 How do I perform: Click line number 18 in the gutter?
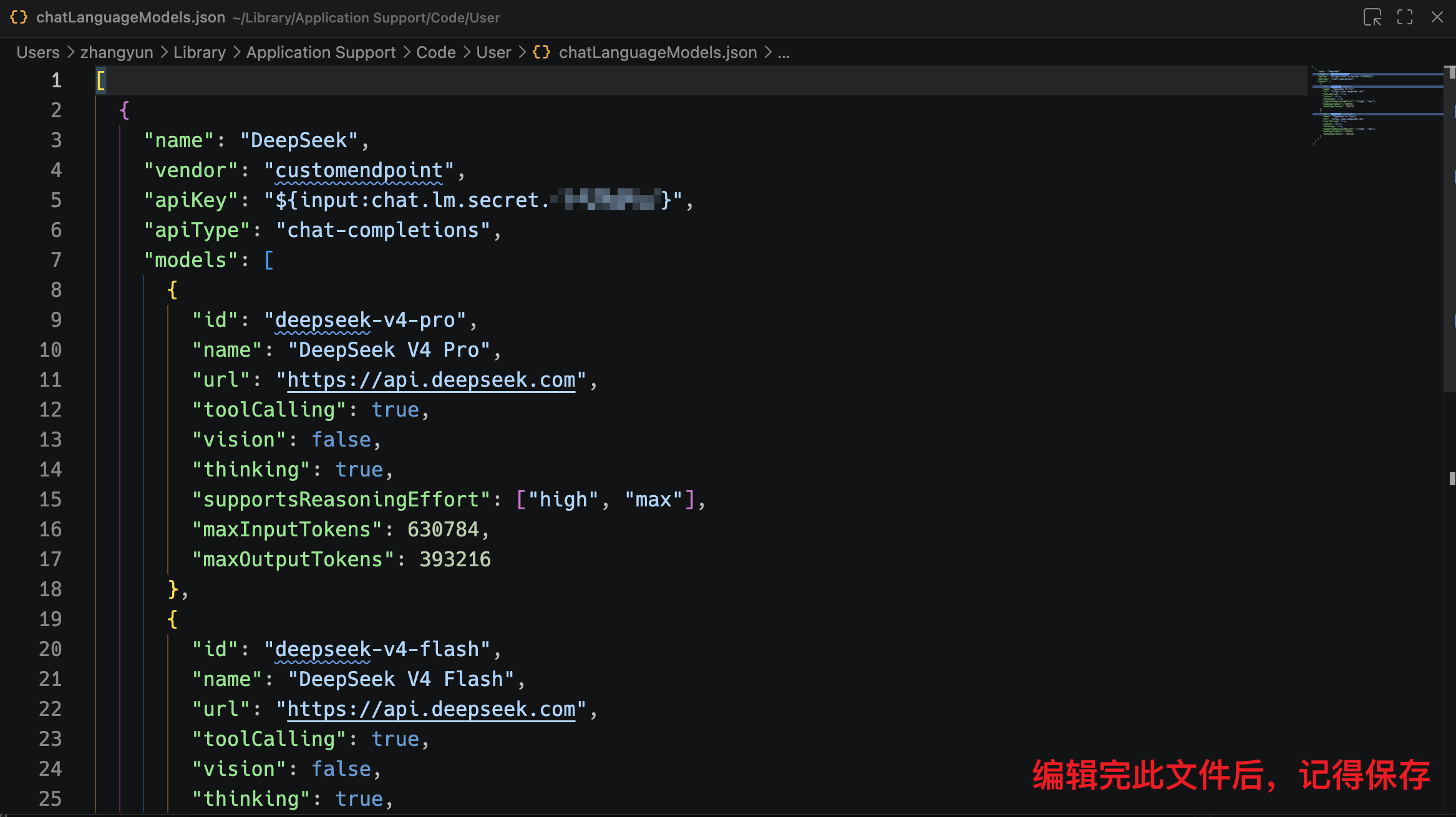pyautogui.click(x=51, y=589)
